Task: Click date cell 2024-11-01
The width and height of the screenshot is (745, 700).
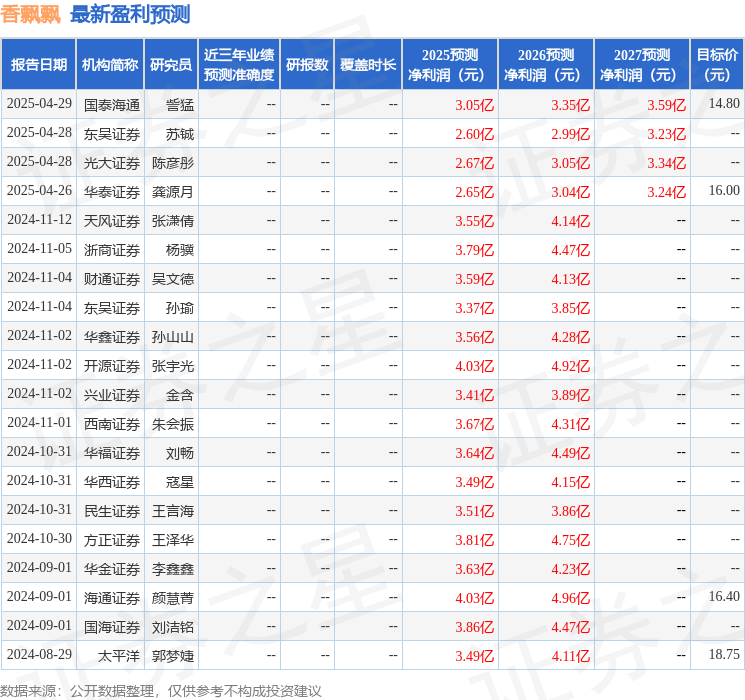Action: (39, 422)
